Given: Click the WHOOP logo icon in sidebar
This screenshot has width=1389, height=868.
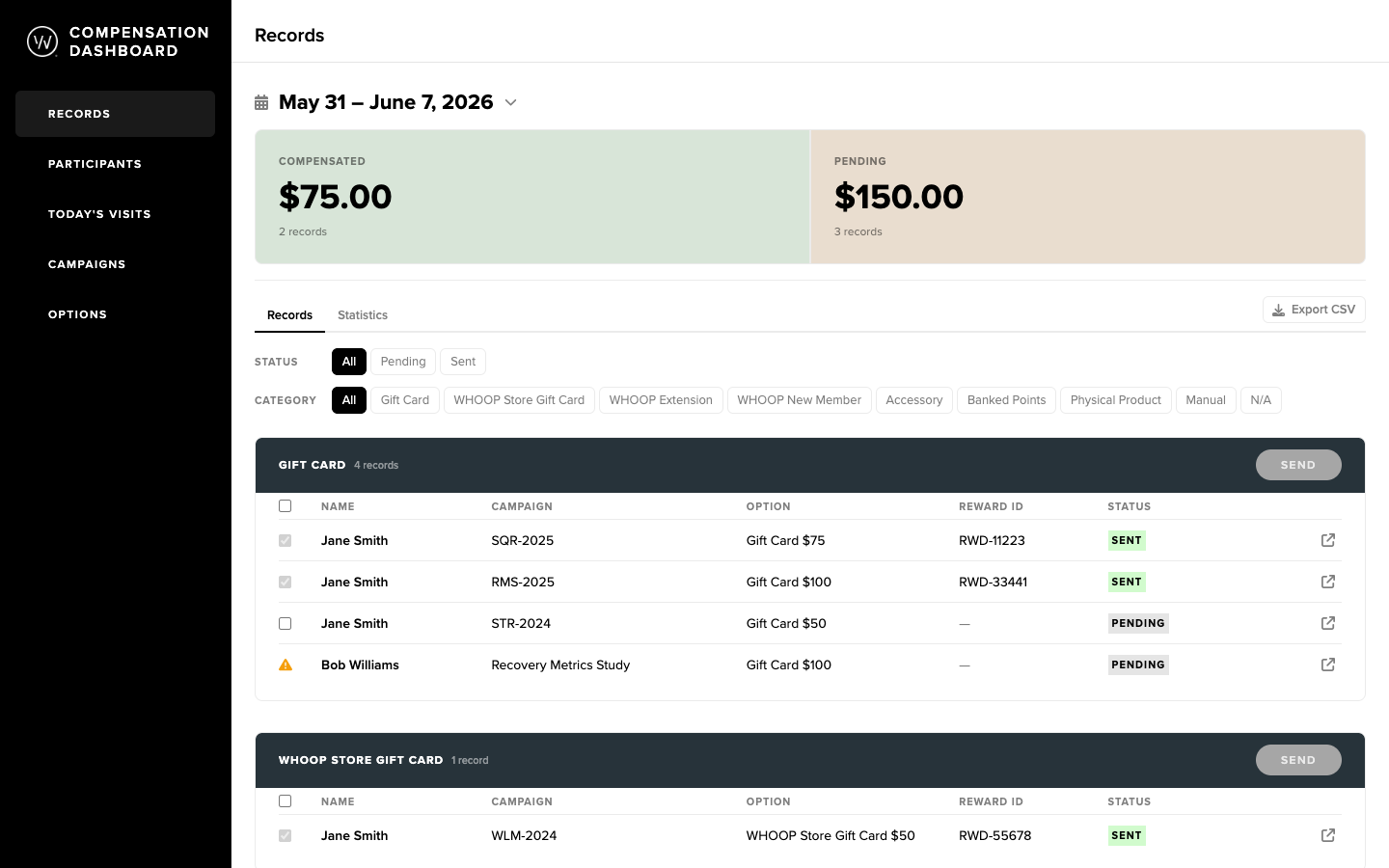Looking at the screenshot, I should 42,41.
